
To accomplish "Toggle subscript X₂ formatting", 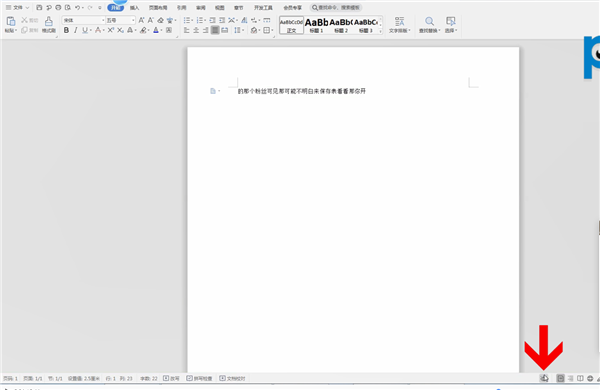I will tap(120, 30).
